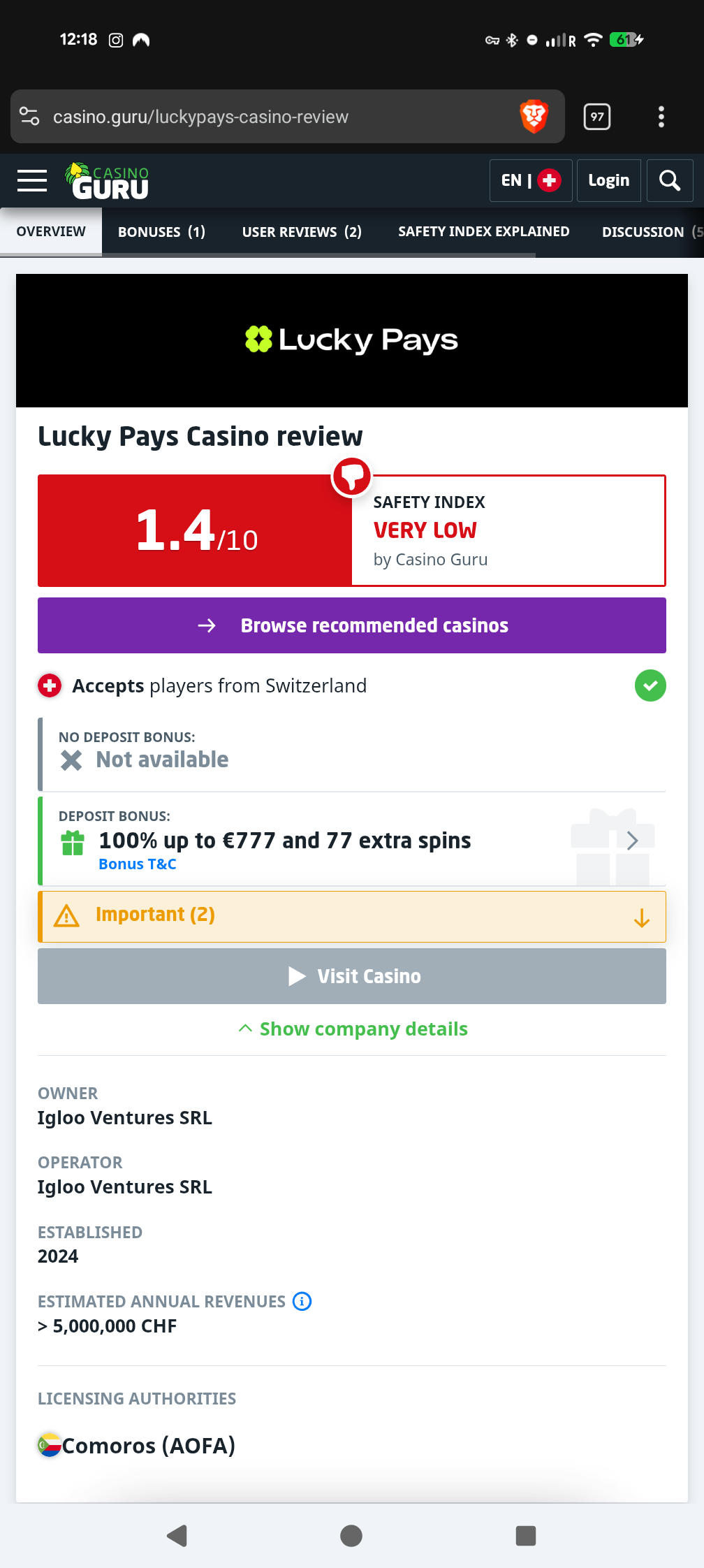Expand the Important (2) warning section
The height and width of the screenshot is (1568, 704).
tap(351, 916)
